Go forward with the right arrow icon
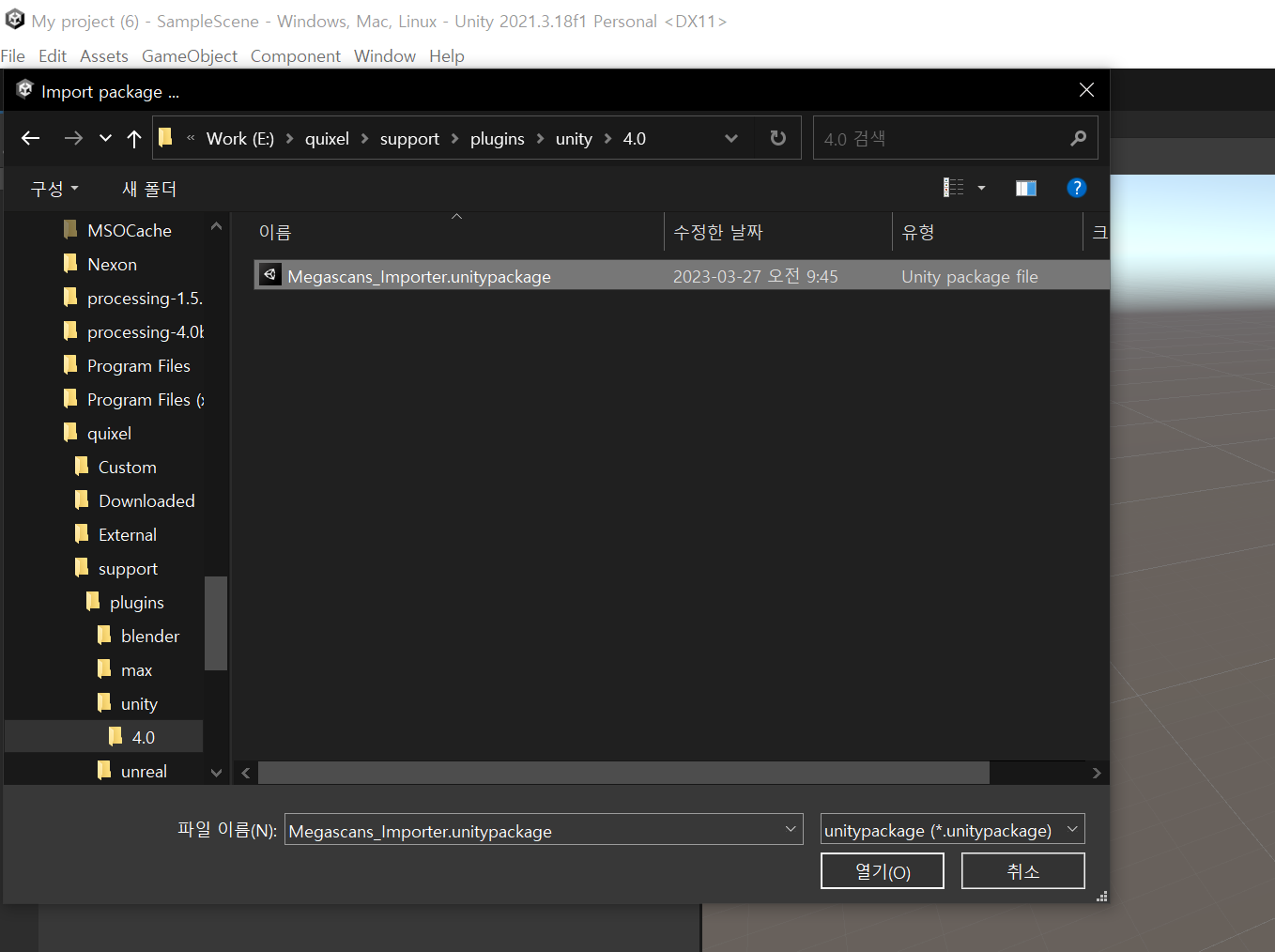The width and height of the screenshot is (1275, 952). click(x=73, y=138)
